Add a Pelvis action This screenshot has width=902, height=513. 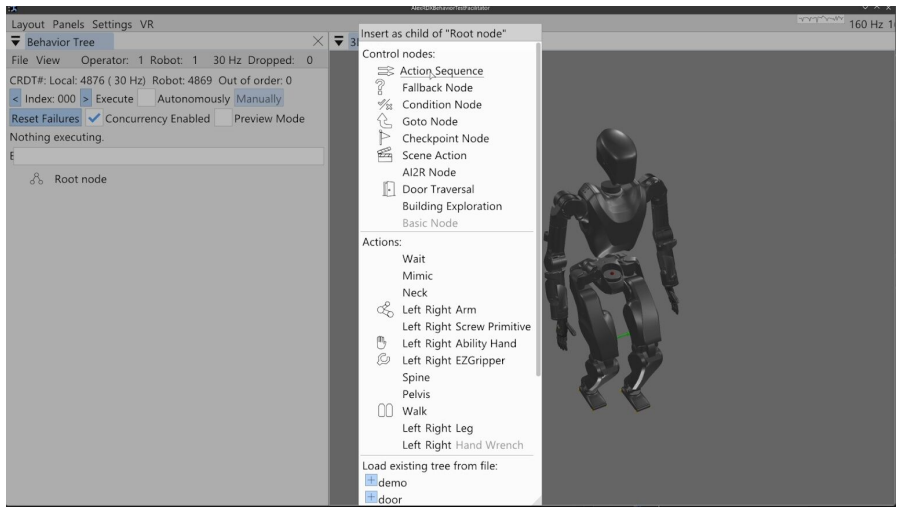(x=416, y=394)
